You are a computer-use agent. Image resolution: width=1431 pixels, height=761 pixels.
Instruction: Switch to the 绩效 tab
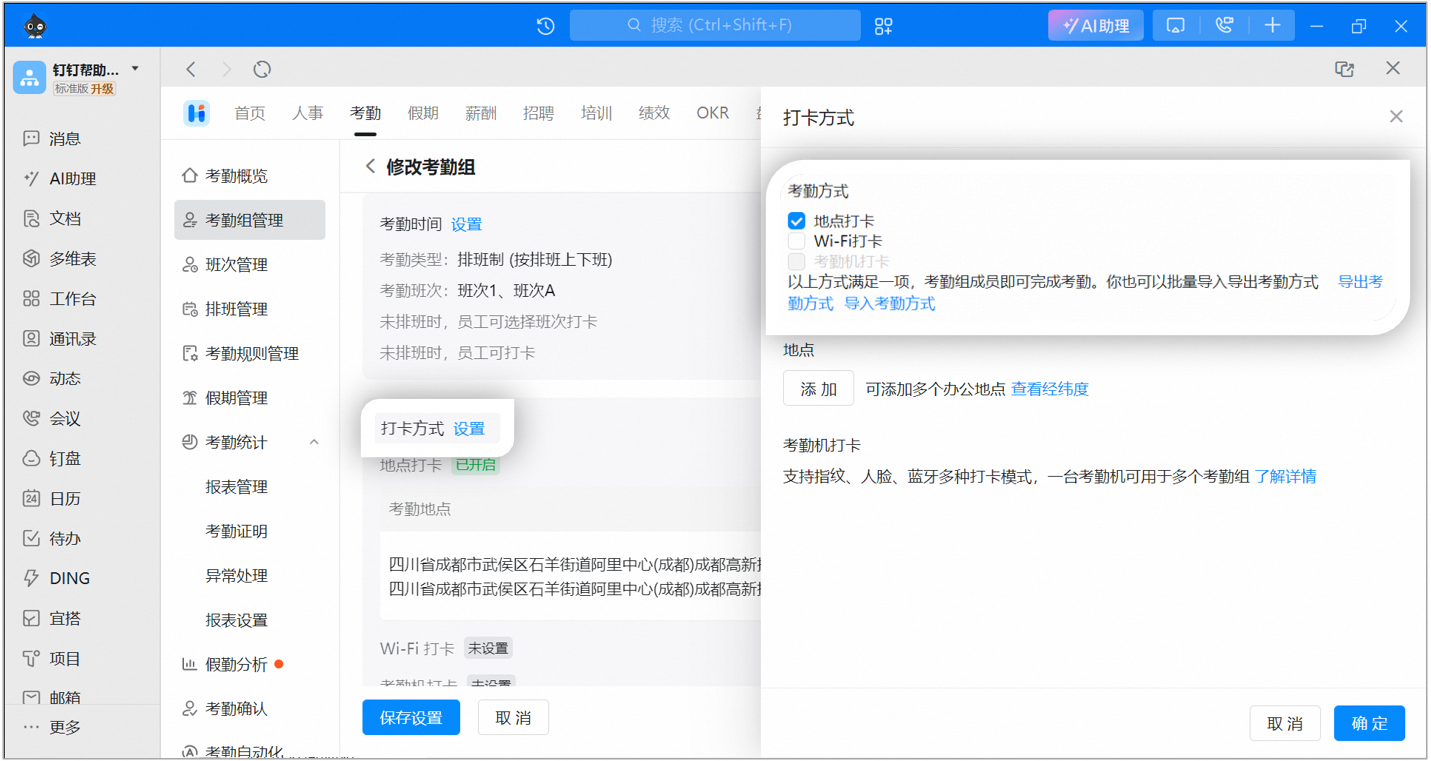coord(654,113)
